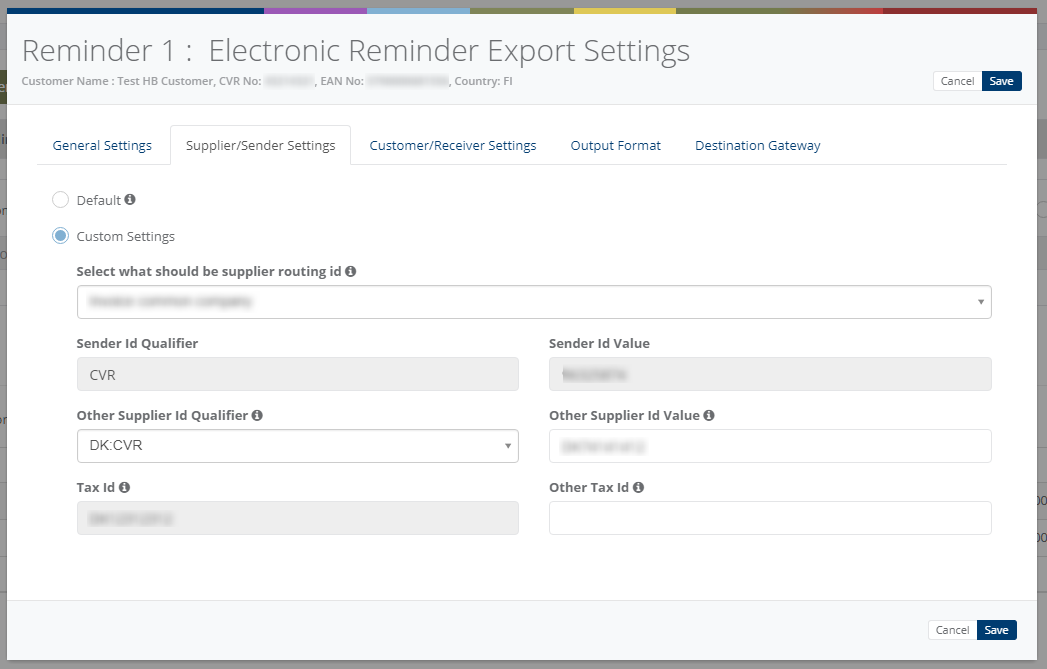Click info icon beside supplier routing id label
Image resolution: width=1047 pixels, height=669 pixels.
click(351, 271)
